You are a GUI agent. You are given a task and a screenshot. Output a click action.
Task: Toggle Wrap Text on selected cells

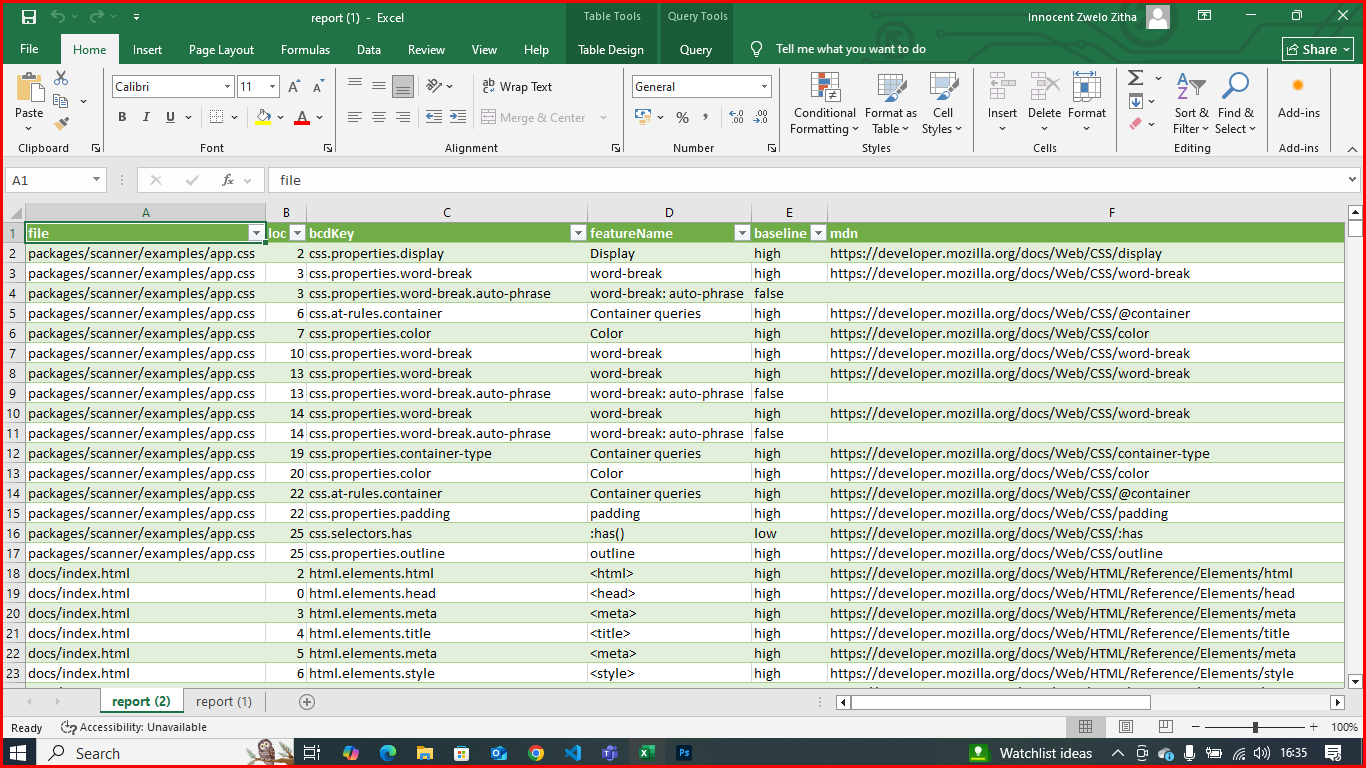coord(517,87)
